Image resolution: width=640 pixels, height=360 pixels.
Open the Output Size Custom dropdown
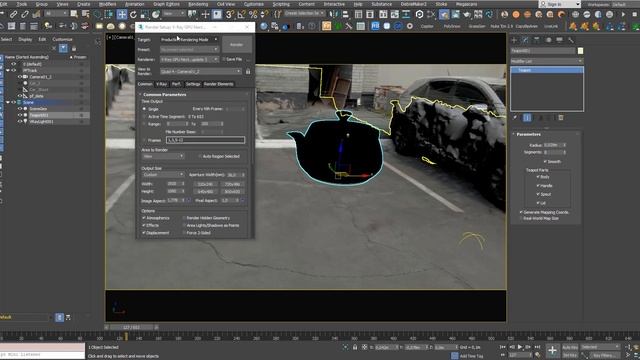pyautogui.click(x=163, y=175)
